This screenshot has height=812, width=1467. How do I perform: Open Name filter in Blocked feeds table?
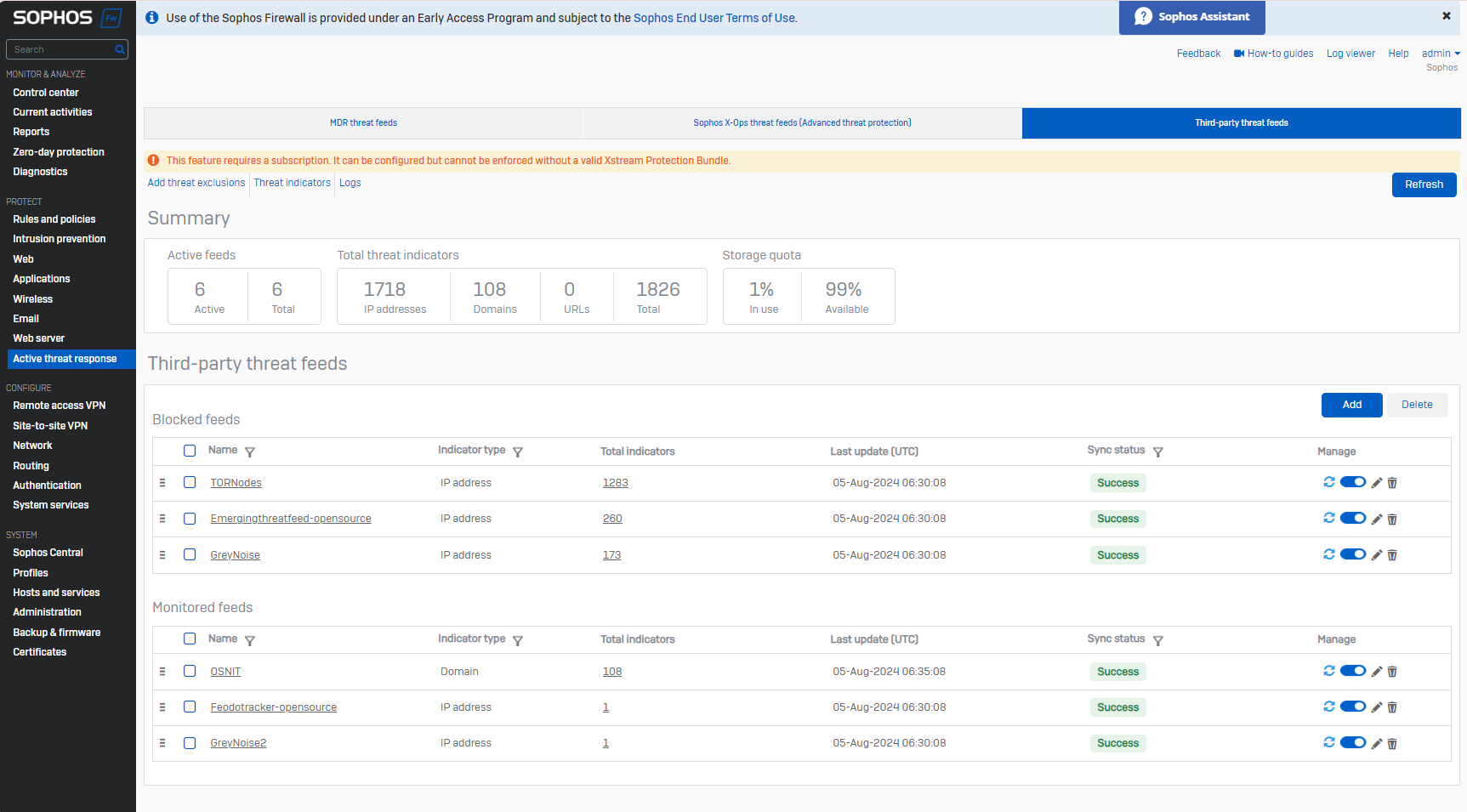click(250, 452)
